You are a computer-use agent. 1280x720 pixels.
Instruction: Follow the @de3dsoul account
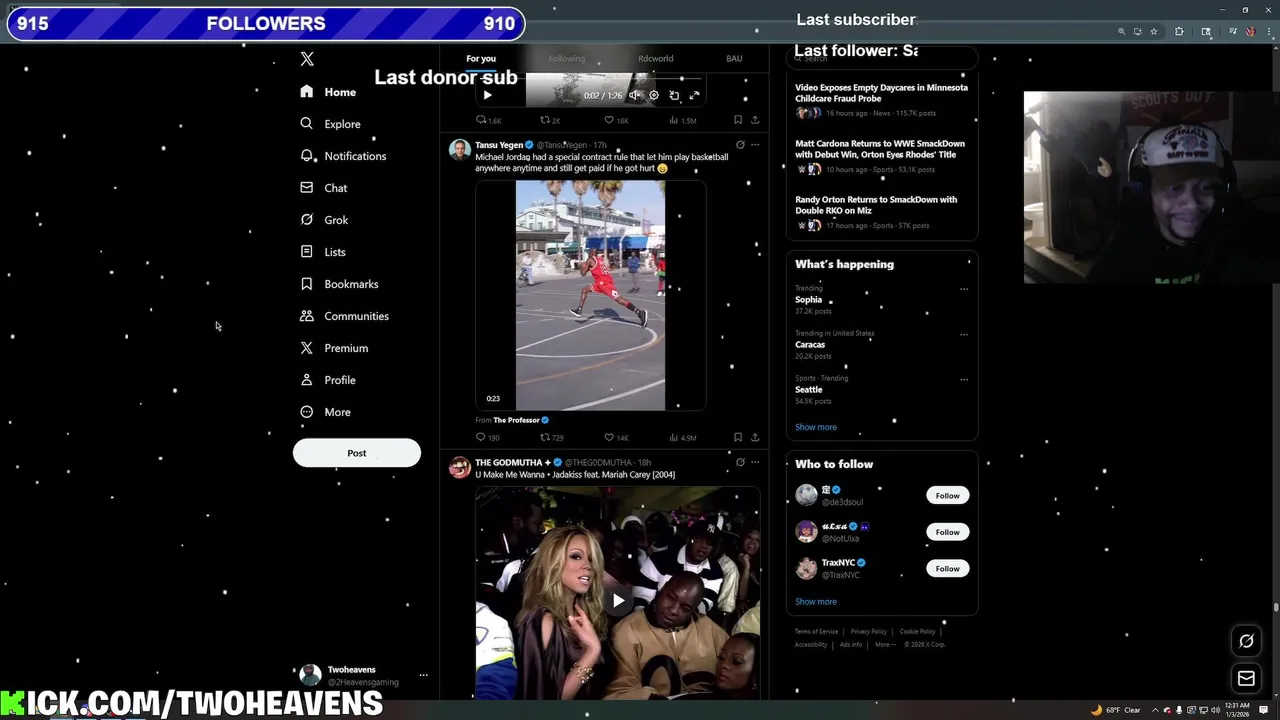[x=947, y=495]
